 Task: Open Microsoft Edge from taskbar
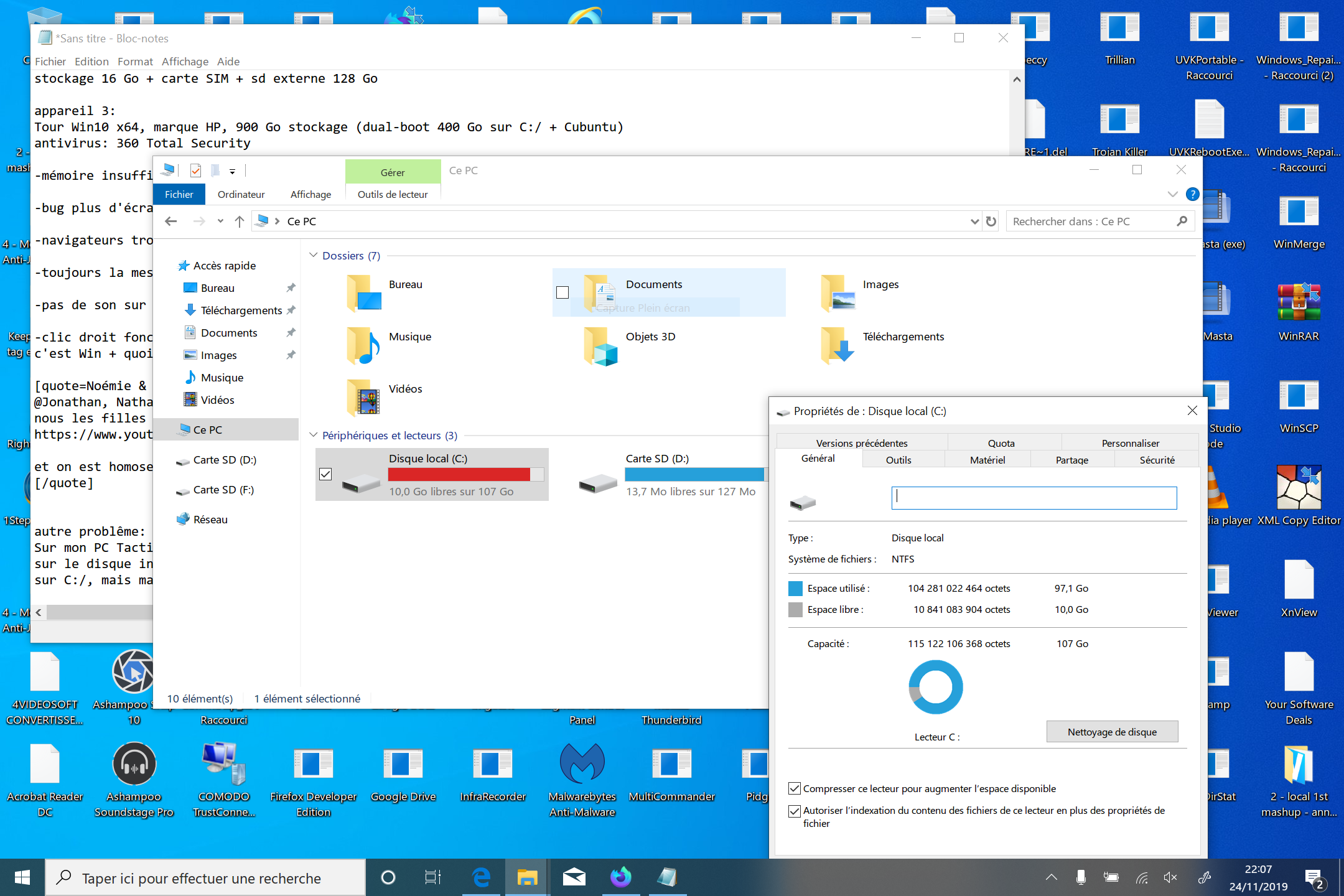click(x=481, y=877)
